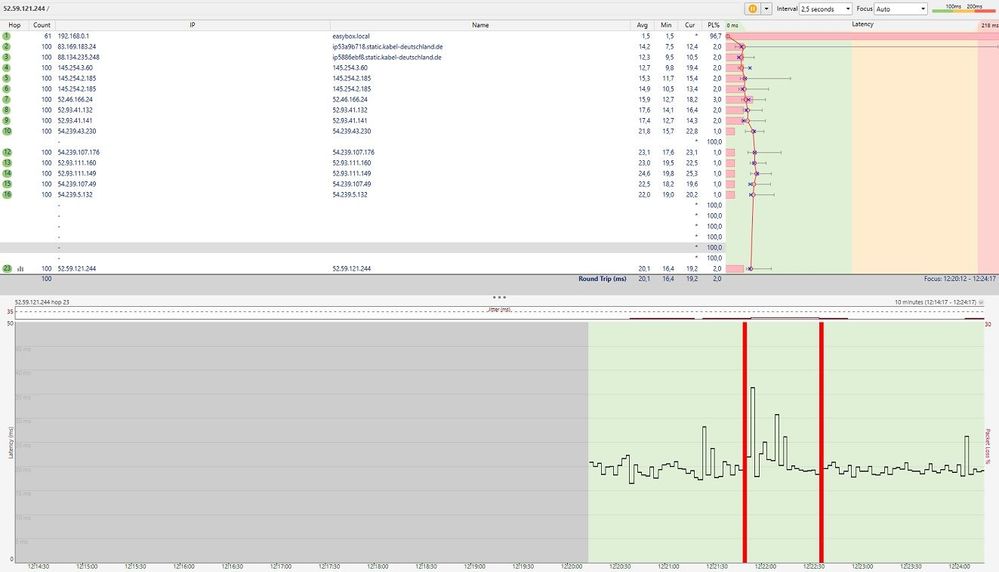Viewport: 999px width, 572px height.
Task: Click the Avg value 24,6 for hop 14
Action: point(644,173)
